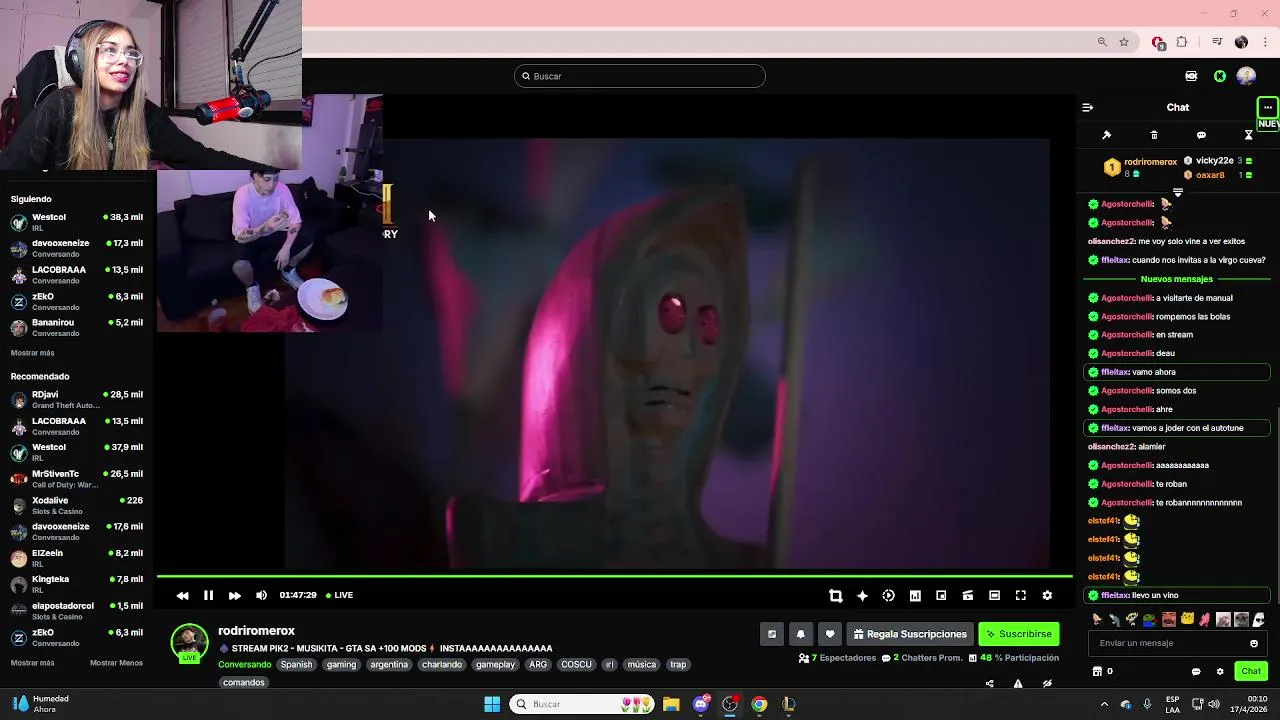Enable picture-in-picture mode
The image size is (1280, 720).
tap(941, 595)
